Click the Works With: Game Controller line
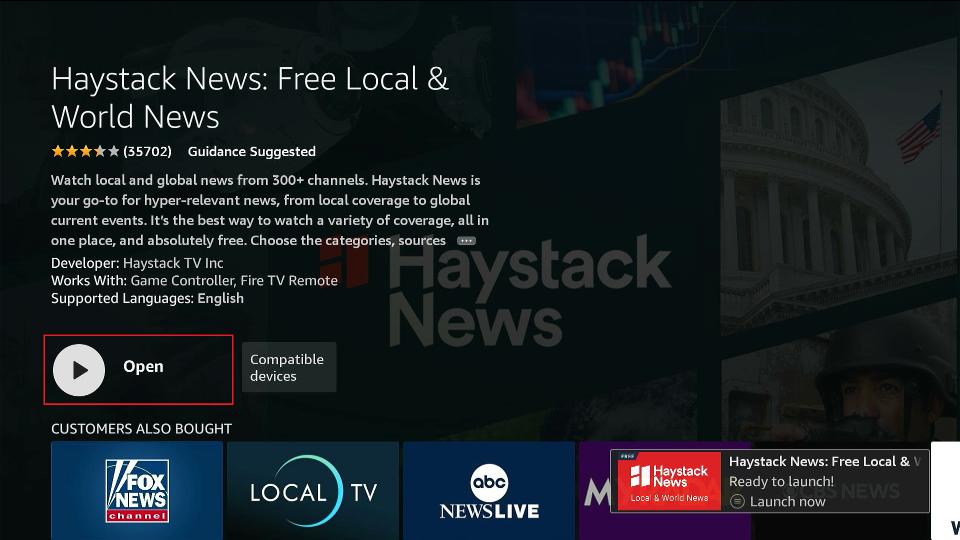This screenshot has width=960, height=540. [194, 280]
